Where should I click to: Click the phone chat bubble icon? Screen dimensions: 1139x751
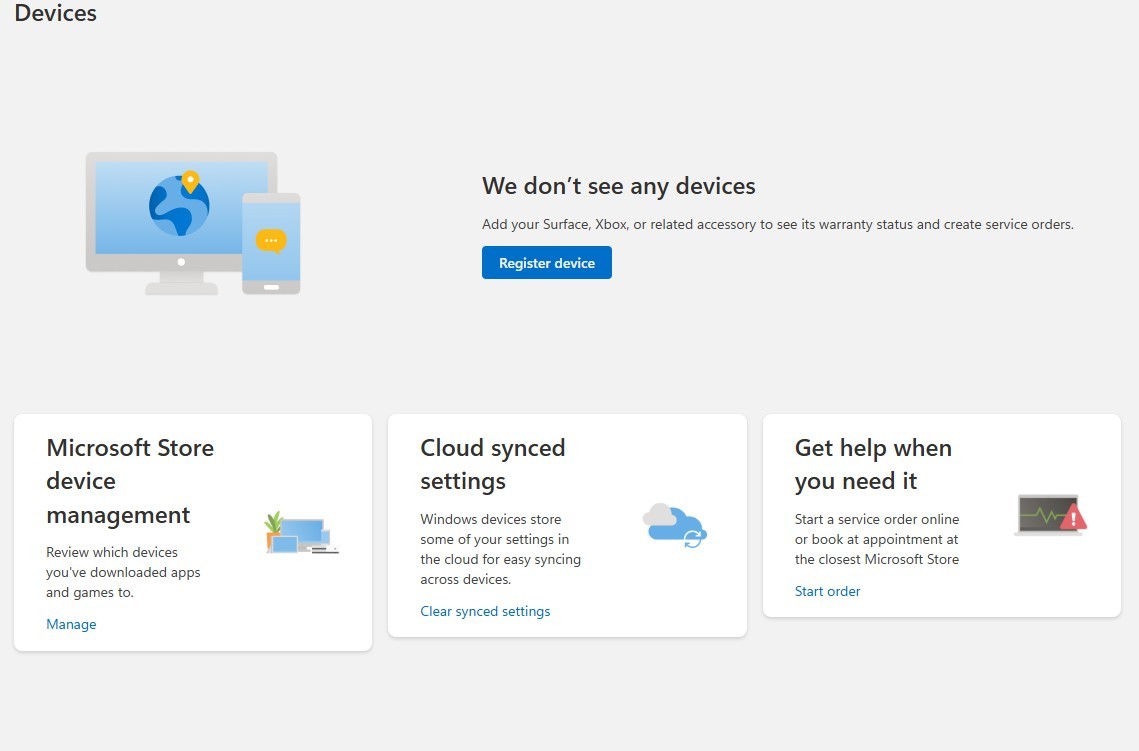point(271,241)
